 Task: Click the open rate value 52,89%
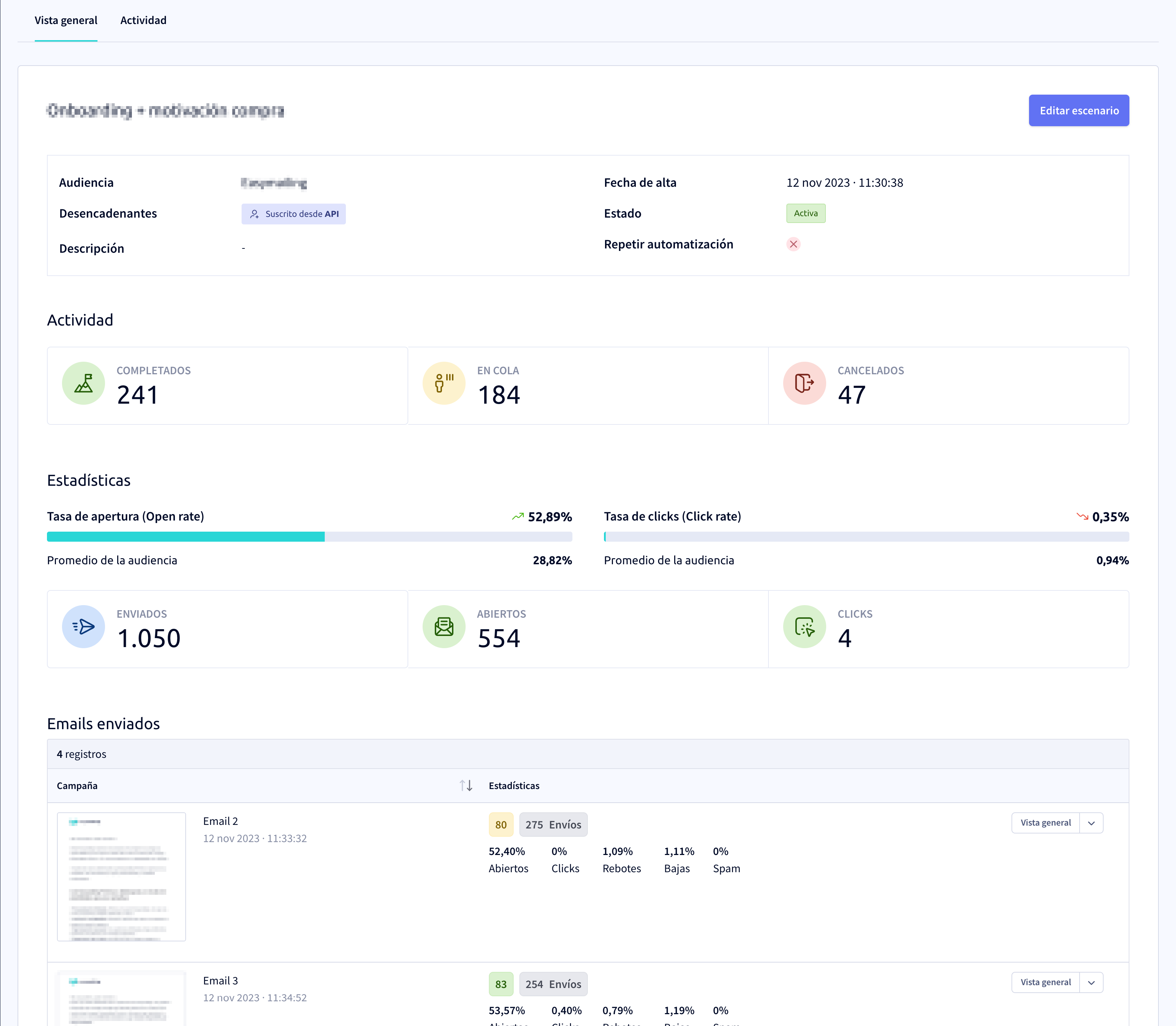click(x=549, y=517)
